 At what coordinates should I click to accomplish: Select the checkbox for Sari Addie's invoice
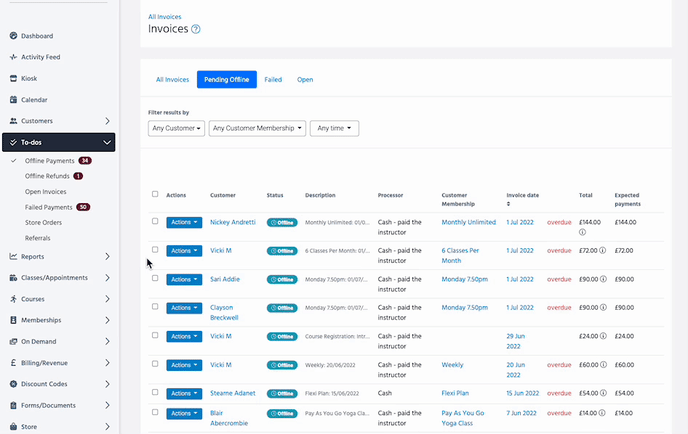pos(154,279)
